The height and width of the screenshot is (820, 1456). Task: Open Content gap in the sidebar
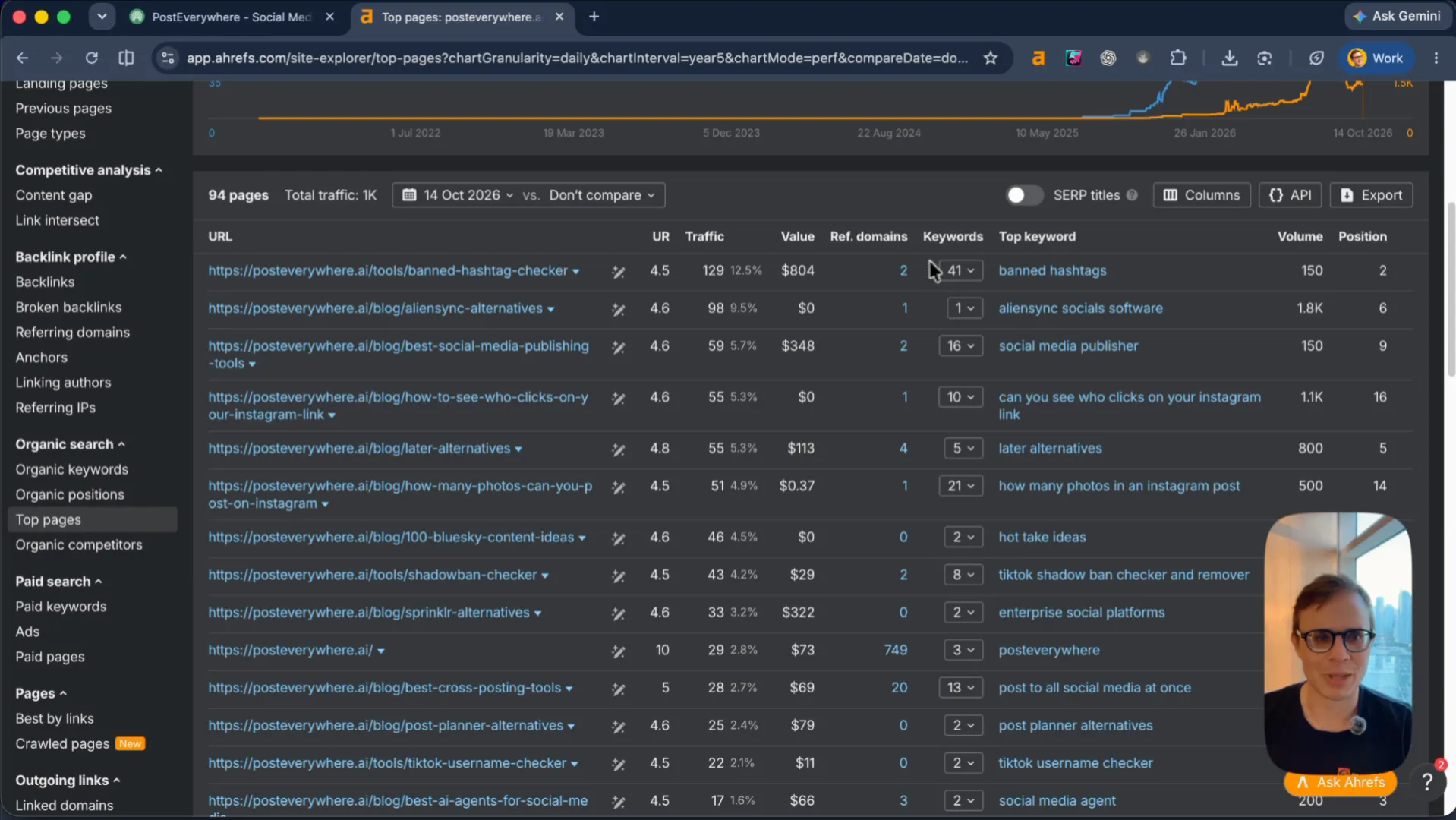pyautogui.click(x=54, y=195)
